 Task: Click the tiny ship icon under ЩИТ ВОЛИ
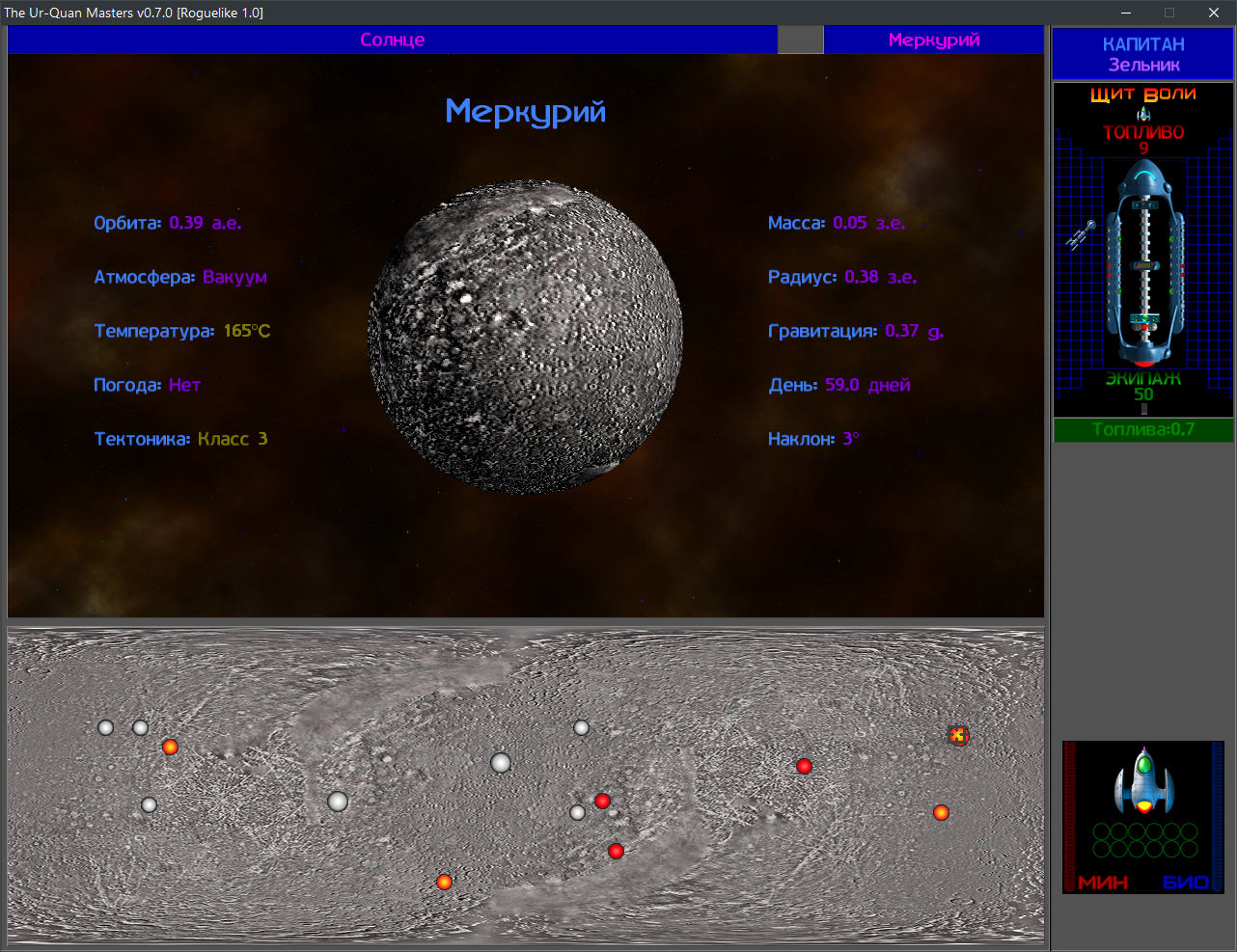pos(1143,114)
